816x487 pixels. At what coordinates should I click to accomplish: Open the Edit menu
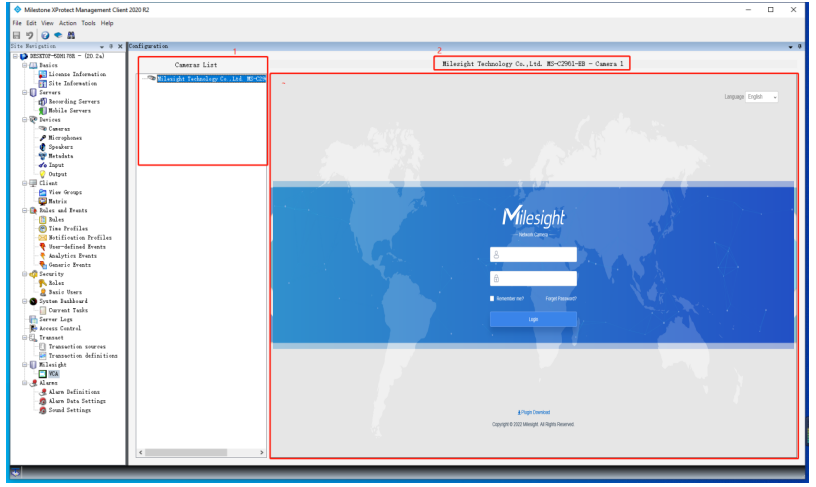(32, 23)
